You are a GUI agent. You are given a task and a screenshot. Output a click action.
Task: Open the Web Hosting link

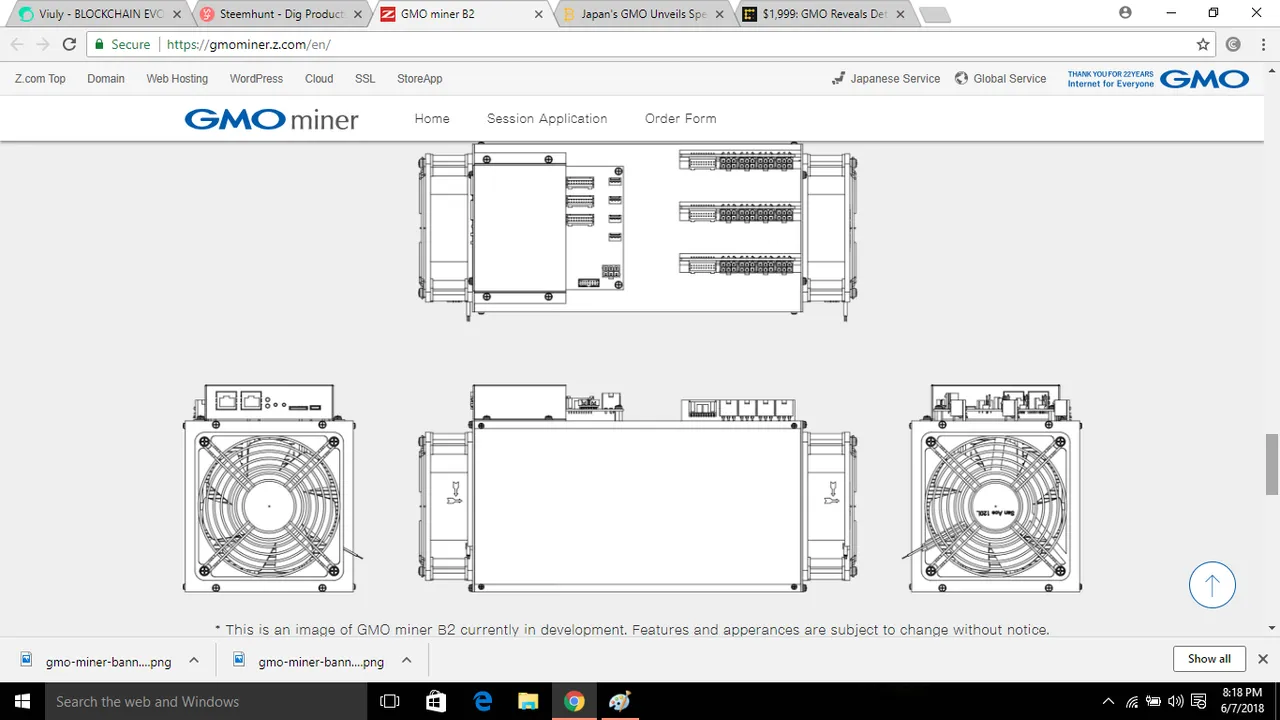tap(177, 79)
